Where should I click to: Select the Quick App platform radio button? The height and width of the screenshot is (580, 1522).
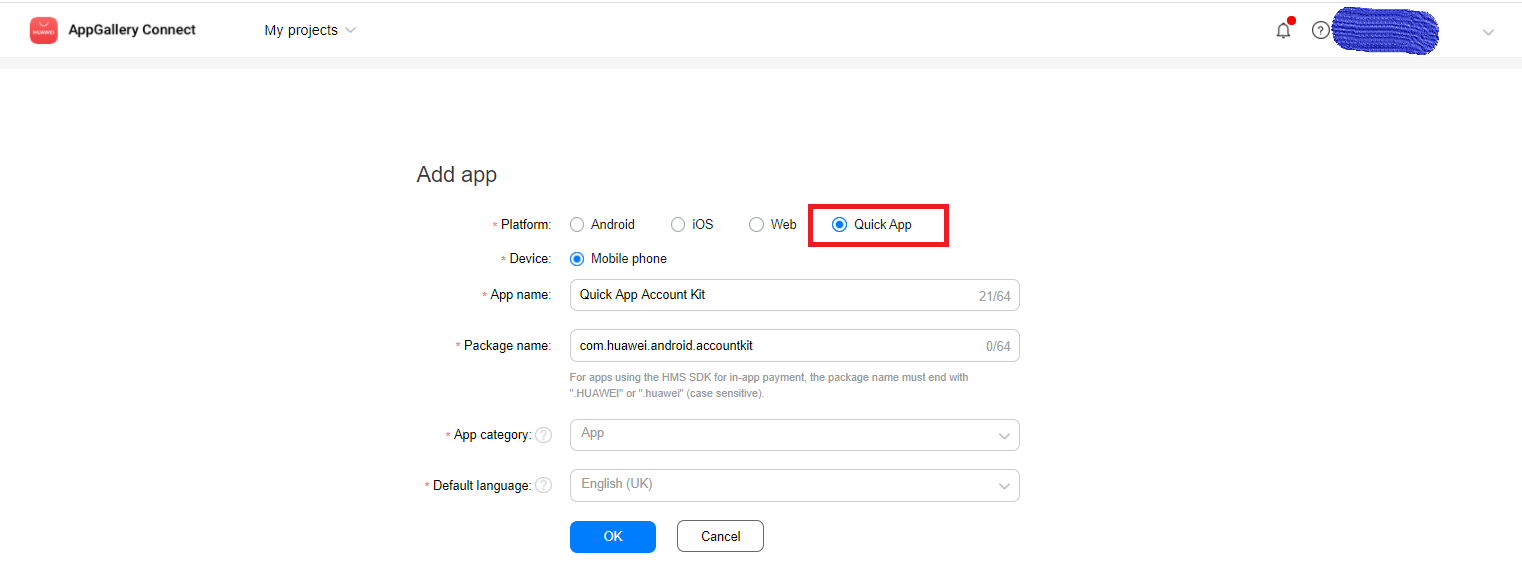point(839,225)
